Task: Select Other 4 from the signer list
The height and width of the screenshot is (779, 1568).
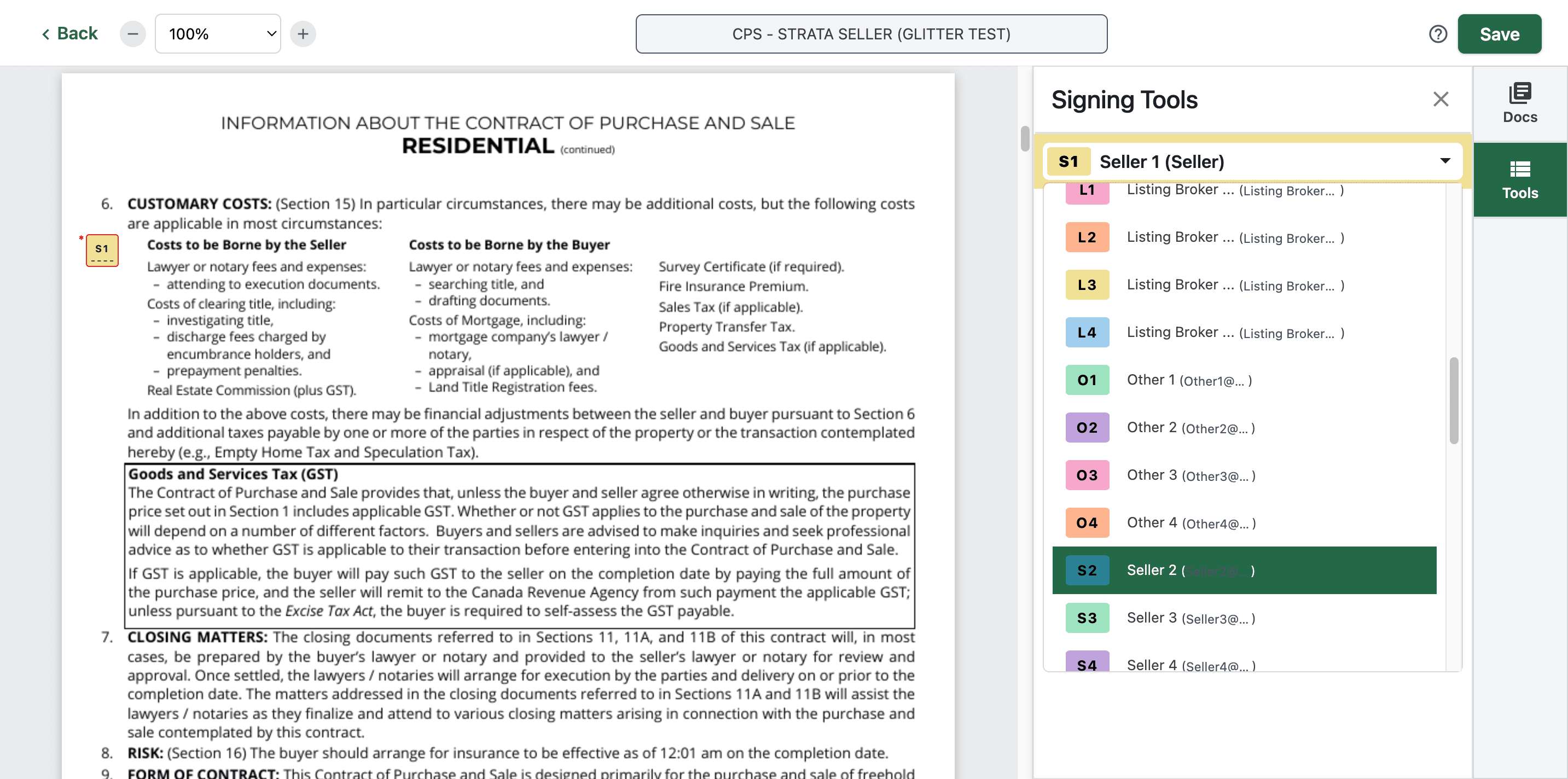Action: point(1244,523)
